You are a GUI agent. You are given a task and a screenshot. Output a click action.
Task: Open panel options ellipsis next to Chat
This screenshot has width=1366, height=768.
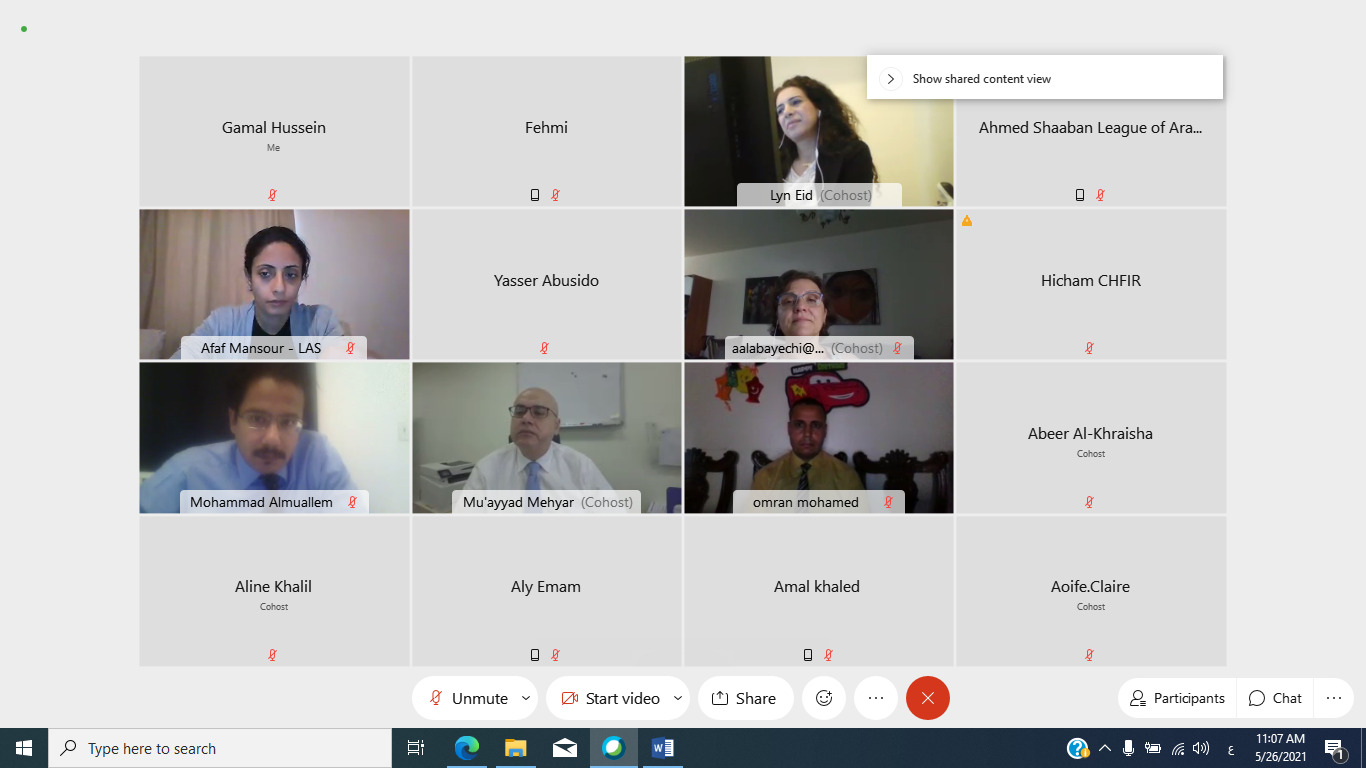(x=1334, y=698)
